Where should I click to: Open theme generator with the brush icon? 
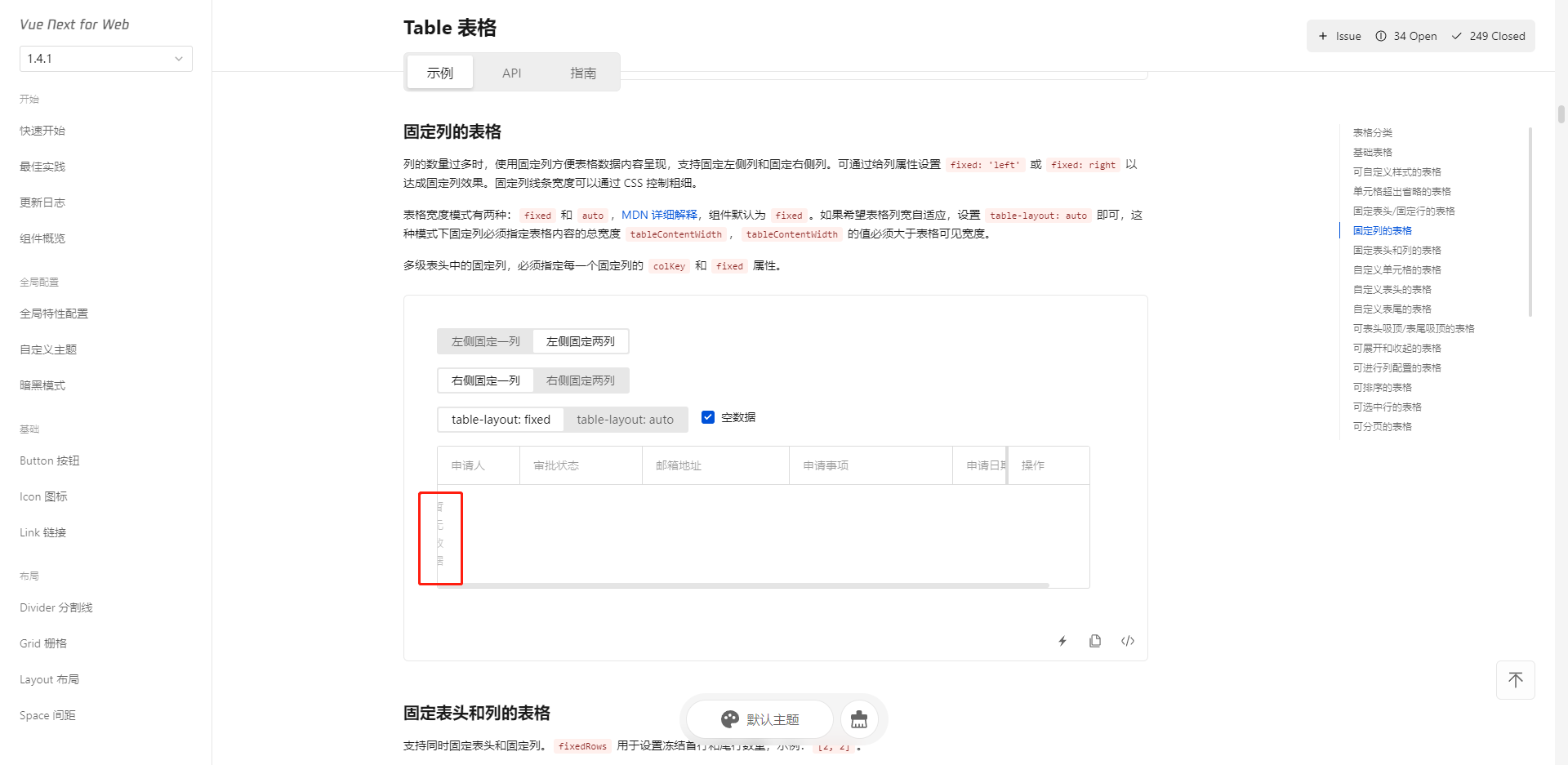[859, 719]
